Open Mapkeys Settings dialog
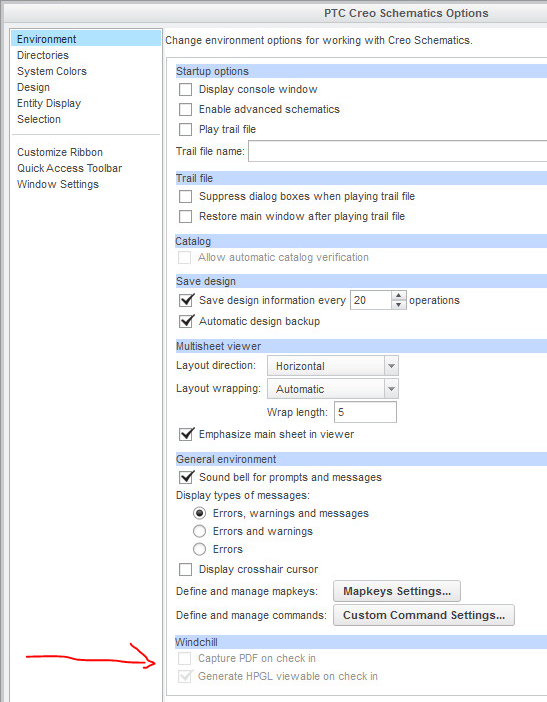Screen dimensions: 547x702 click(x=397, y=591)
